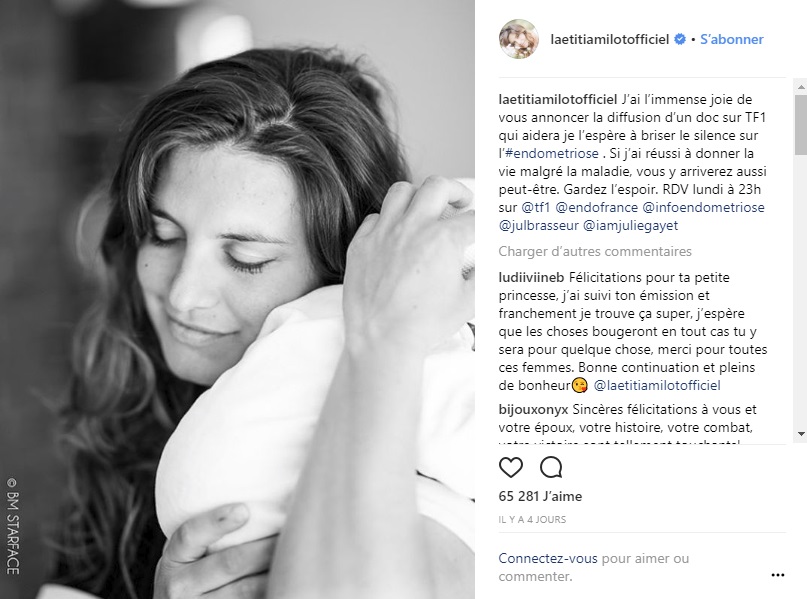Click the S'abonner follow button
Image resolution: width=807 pixels, height=599 pixels.
click(731, 39)
